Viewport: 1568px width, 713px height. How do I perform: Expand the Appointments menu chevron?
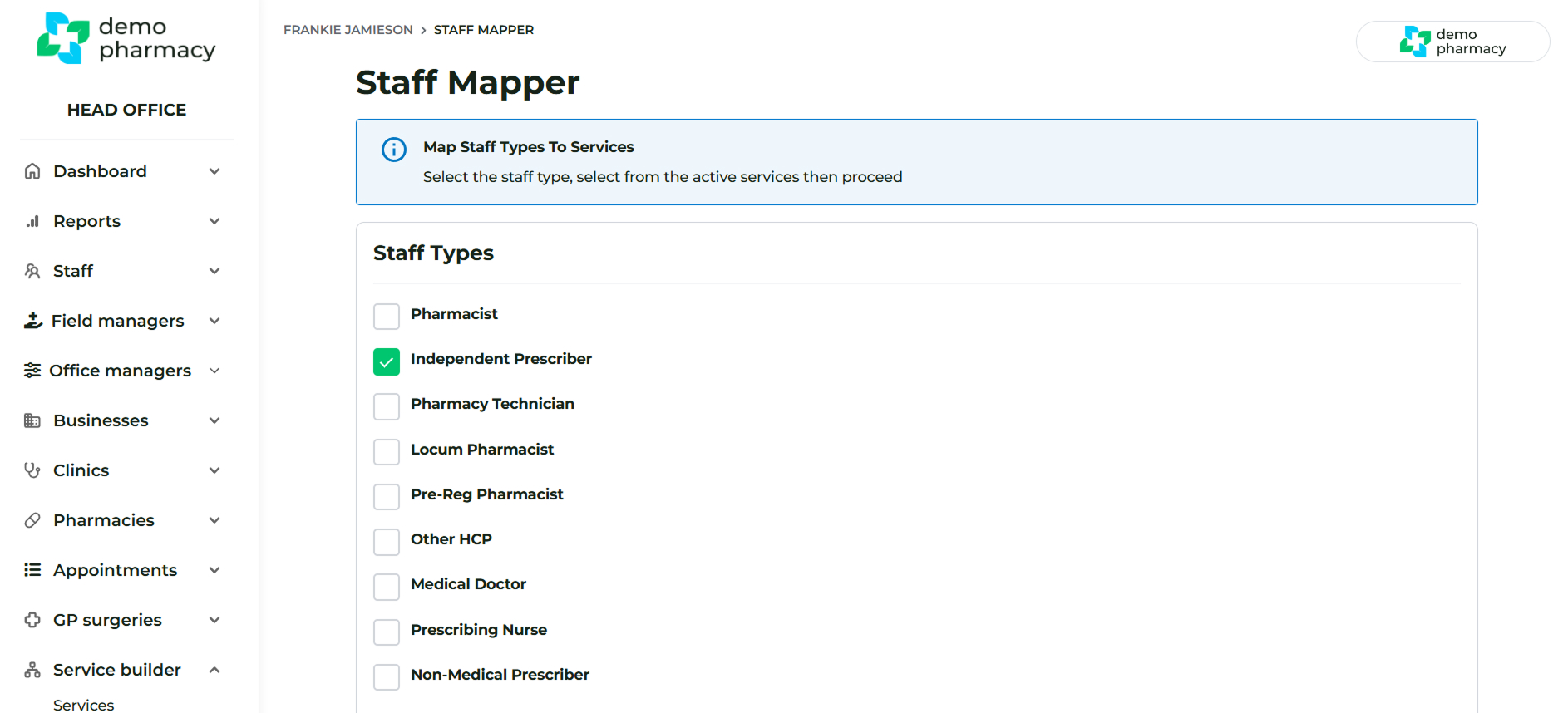pyautogui.click(x=214, y=570)
